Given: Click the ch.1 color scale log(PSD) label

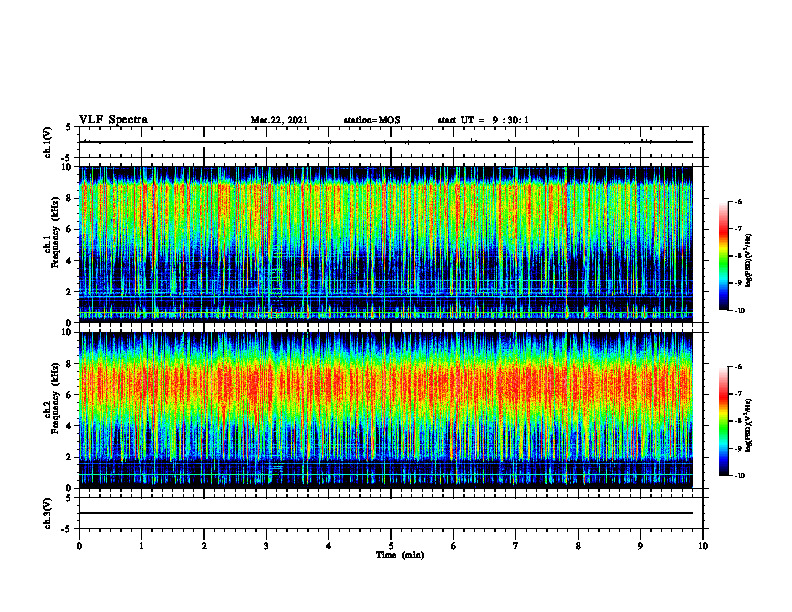Looking at the screenshot, I should (x=749, y=261).
